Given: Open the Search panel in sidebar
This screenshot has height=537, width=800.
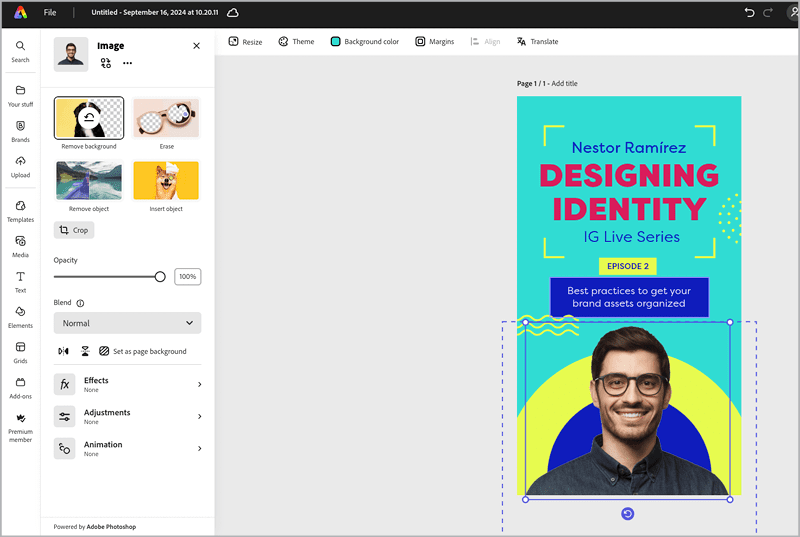Looking at the screenshot, I should tap(20, 51).
